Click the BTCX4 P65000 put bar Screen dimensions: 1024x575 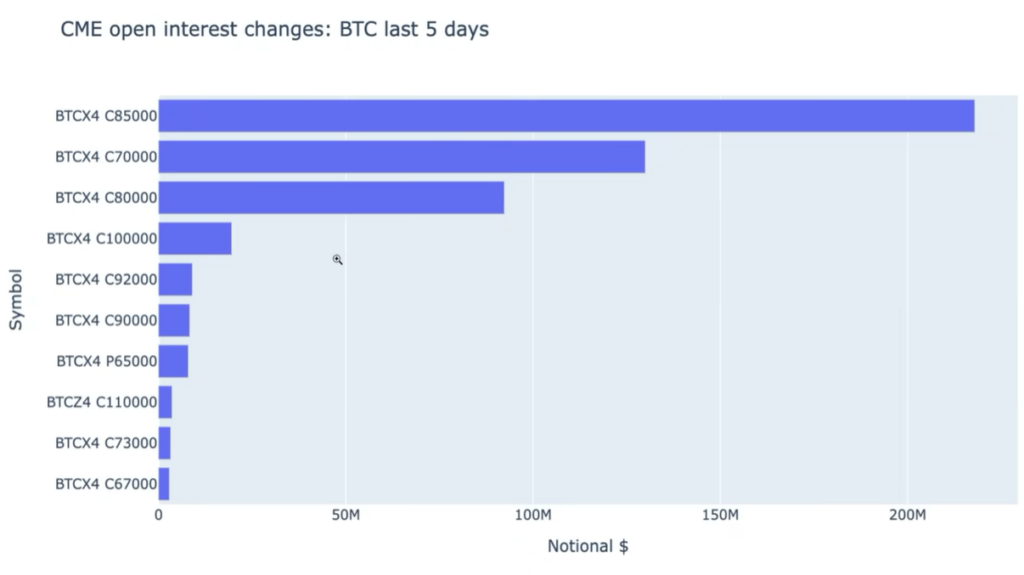[x=173, y=362]
